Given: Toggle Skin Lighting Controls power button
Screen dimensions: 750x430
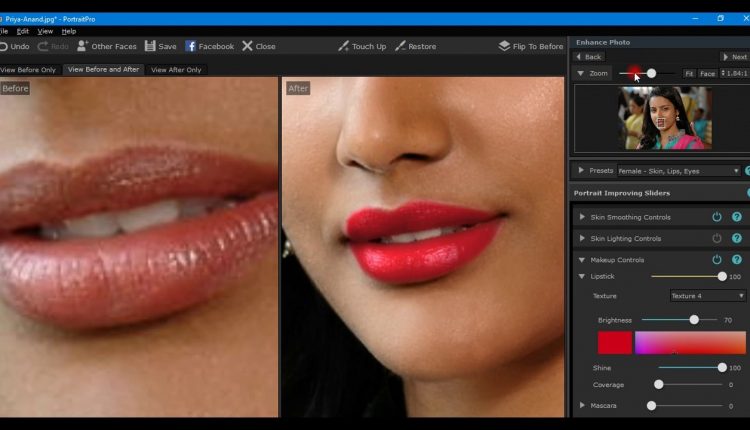Looking at the screenshot, I should click(717, 238).
